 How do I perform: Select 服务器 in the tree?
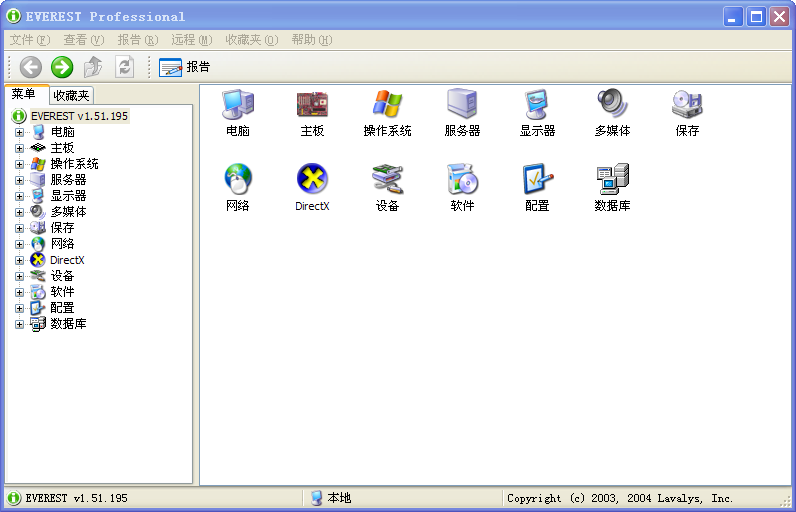pos(69,180)
